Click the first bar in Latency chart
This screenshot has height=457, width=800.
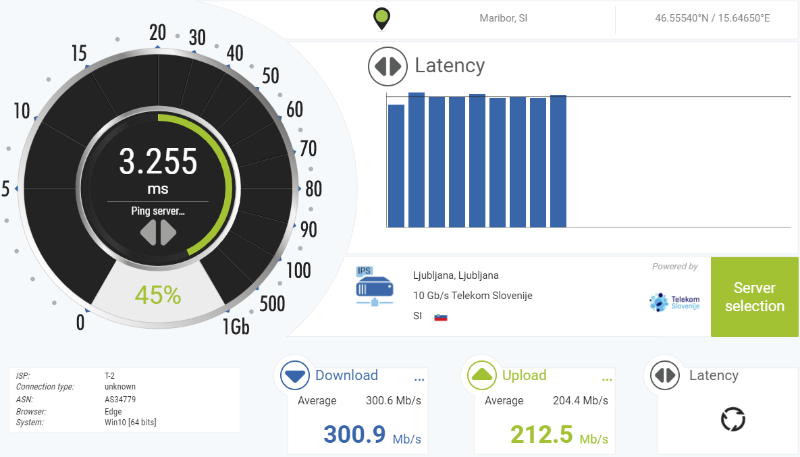tap(396, 165)
